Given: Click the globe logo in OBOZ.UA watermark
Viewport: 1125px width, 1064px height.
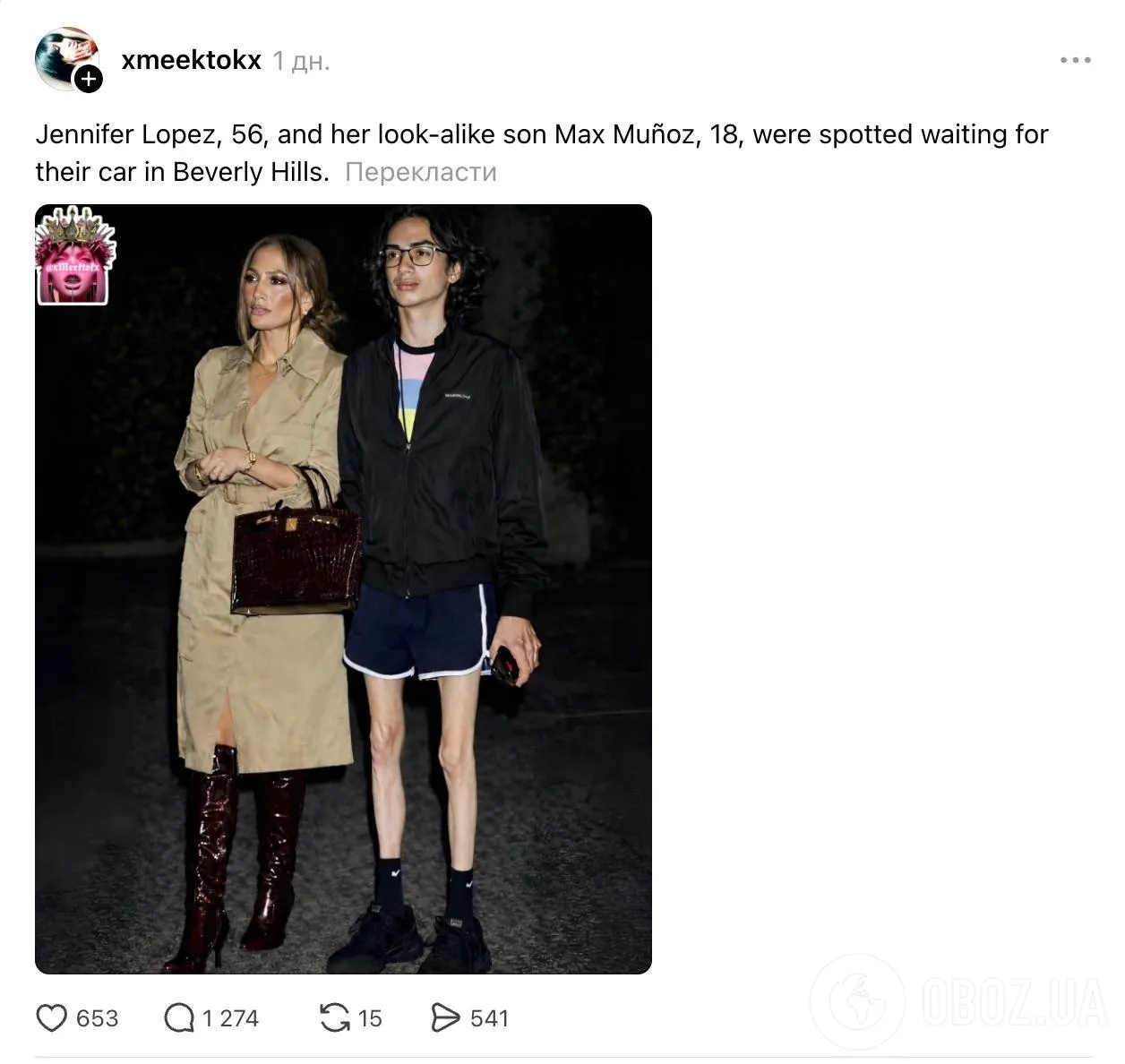Looking at the screenshot, I should point(857,1001).
